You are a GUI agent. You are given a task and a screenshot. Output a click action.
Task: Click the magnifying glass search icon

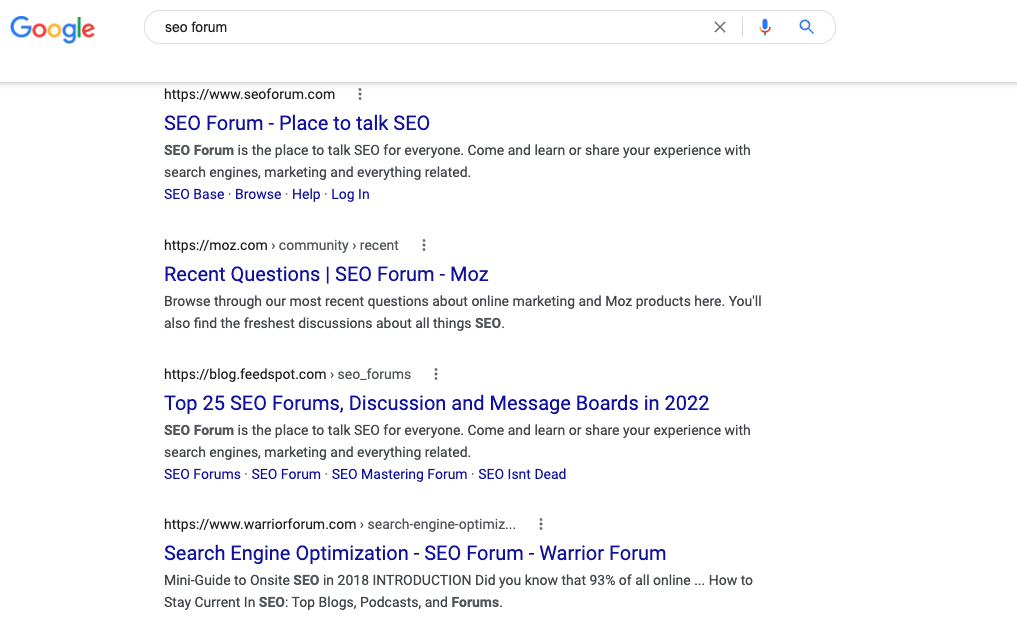[x=806, y=27]
